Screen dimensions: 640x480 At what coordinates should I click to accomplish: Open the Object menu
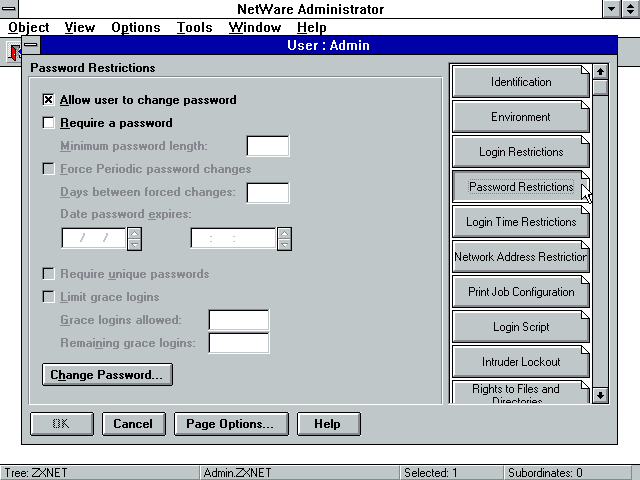[x=29, y=27]
